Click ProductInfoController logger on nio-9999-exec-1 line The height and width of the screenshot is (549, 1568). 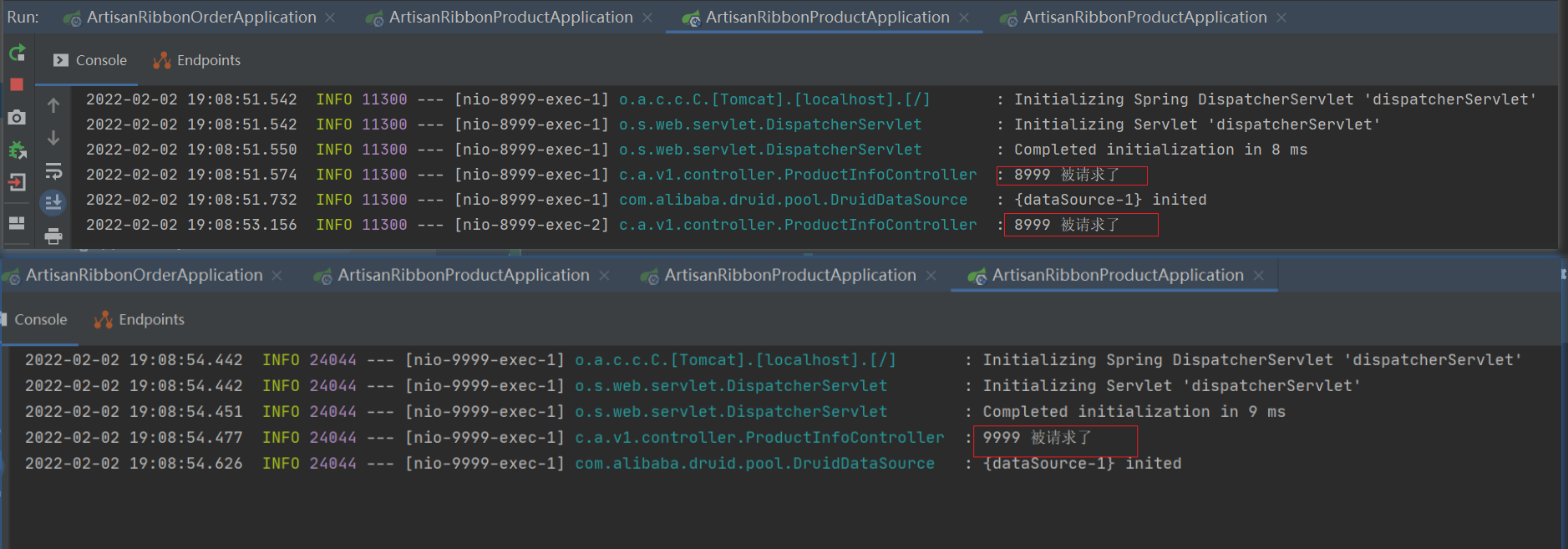coord(759,437)
